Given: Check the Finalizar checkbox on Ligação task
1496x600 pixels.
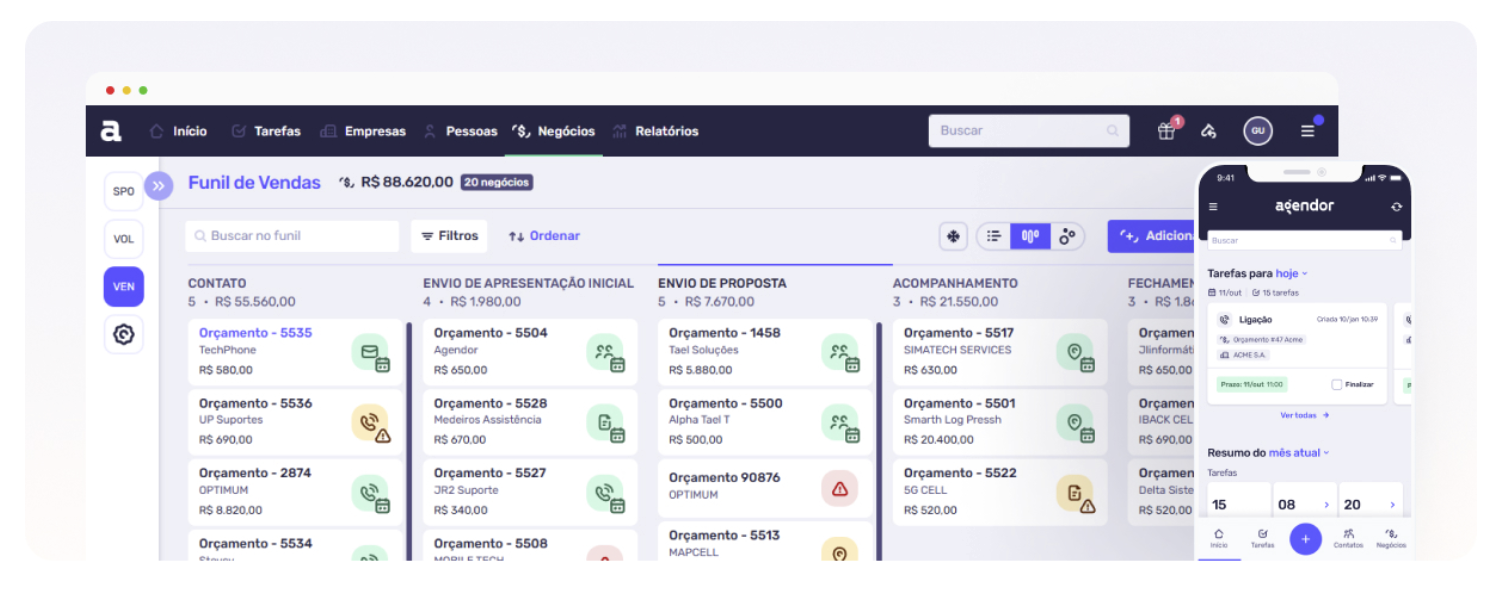Looking at the screenshot, I should [x=1337, y=384].
